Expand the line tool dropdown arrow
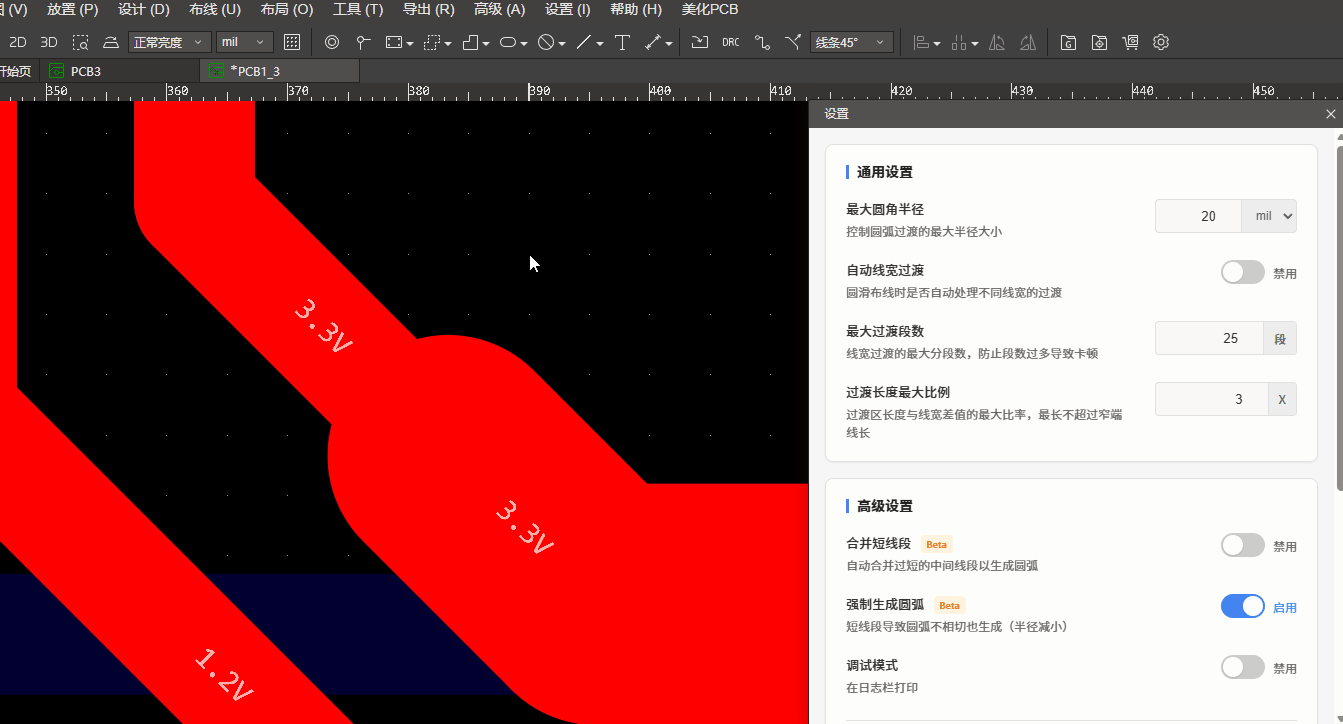Viewport: 1343px width, 724px height. [600, 44]
